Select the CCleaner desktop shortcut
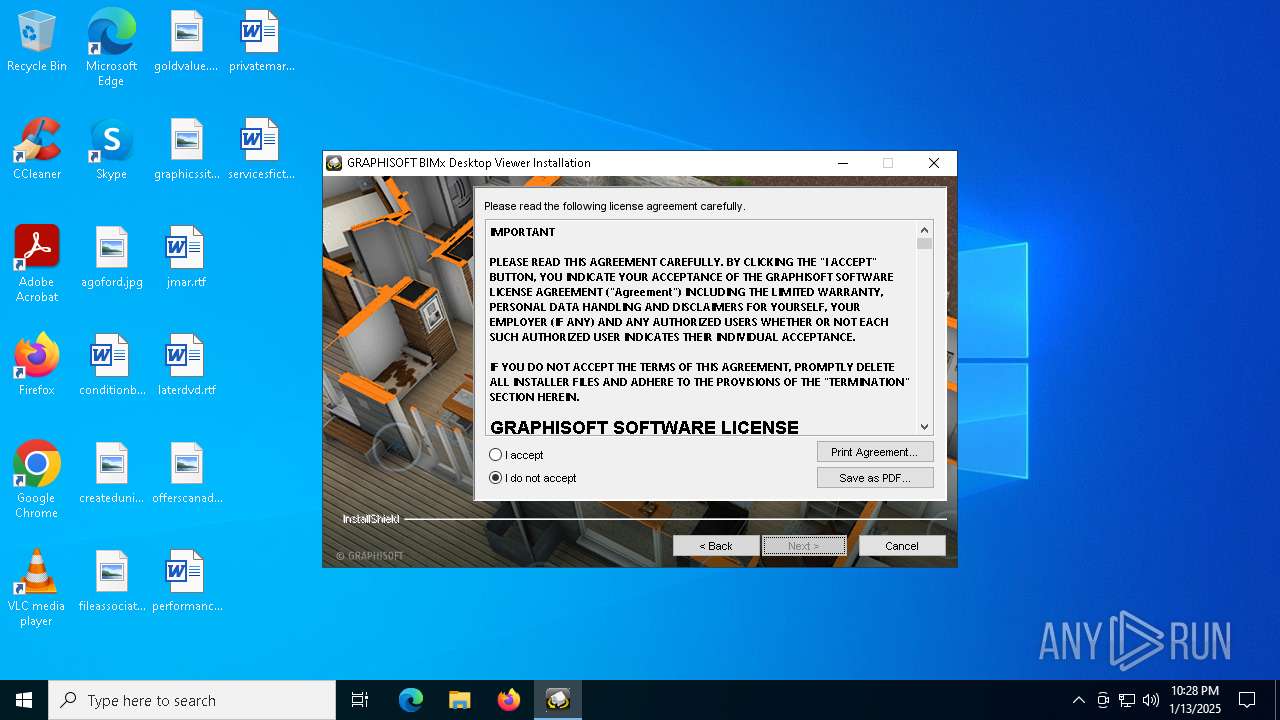This screenshot has height=720, width=1280. [37, 150]
